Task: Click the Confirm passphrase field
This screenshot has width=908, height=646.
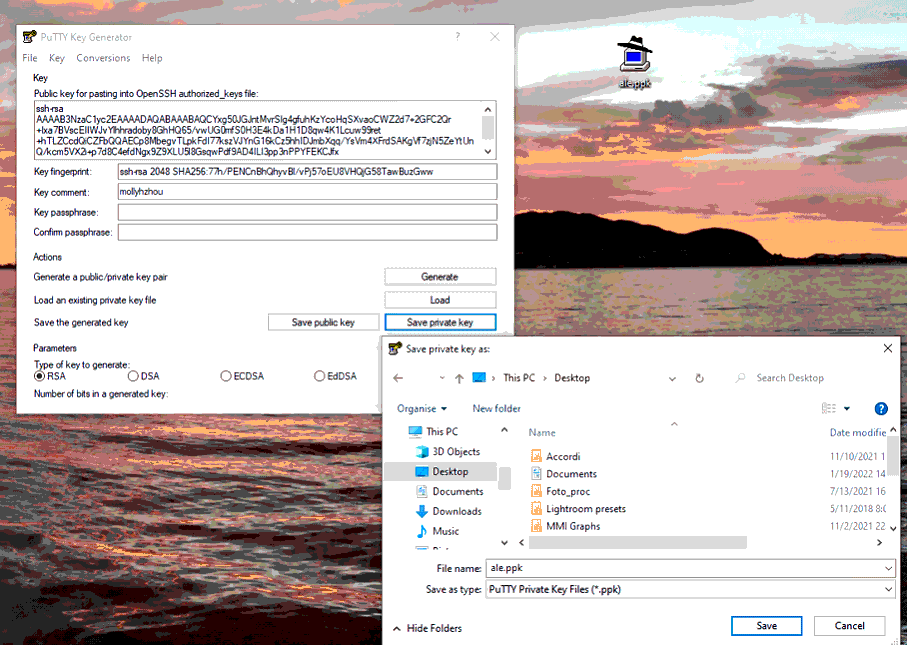Action: (307, 232)
